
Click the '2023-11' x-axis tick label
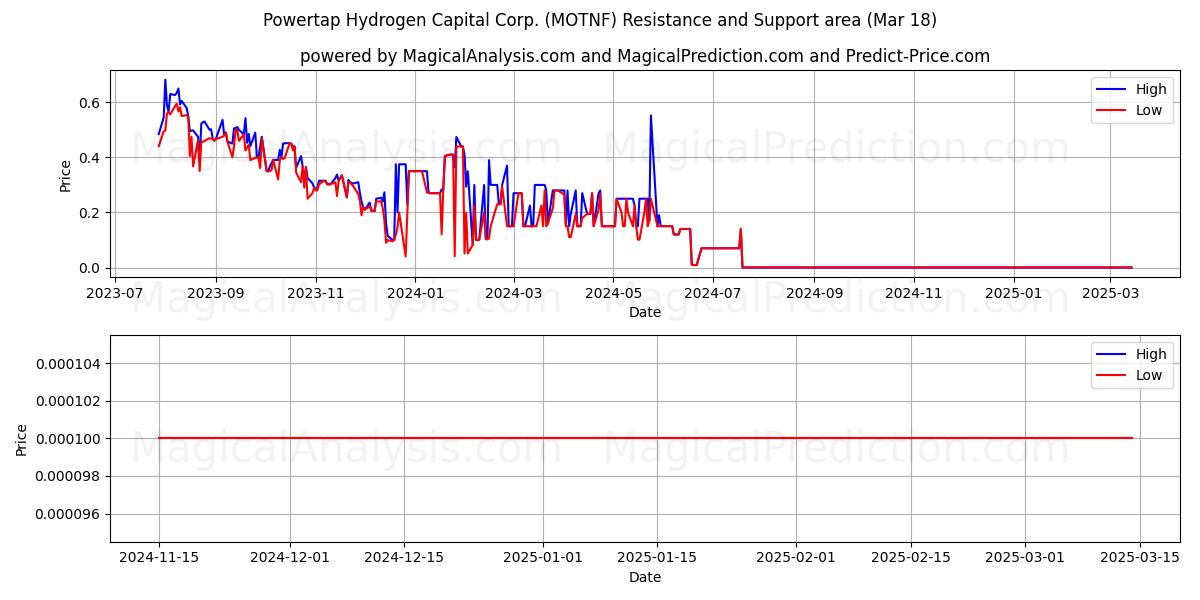316,293
